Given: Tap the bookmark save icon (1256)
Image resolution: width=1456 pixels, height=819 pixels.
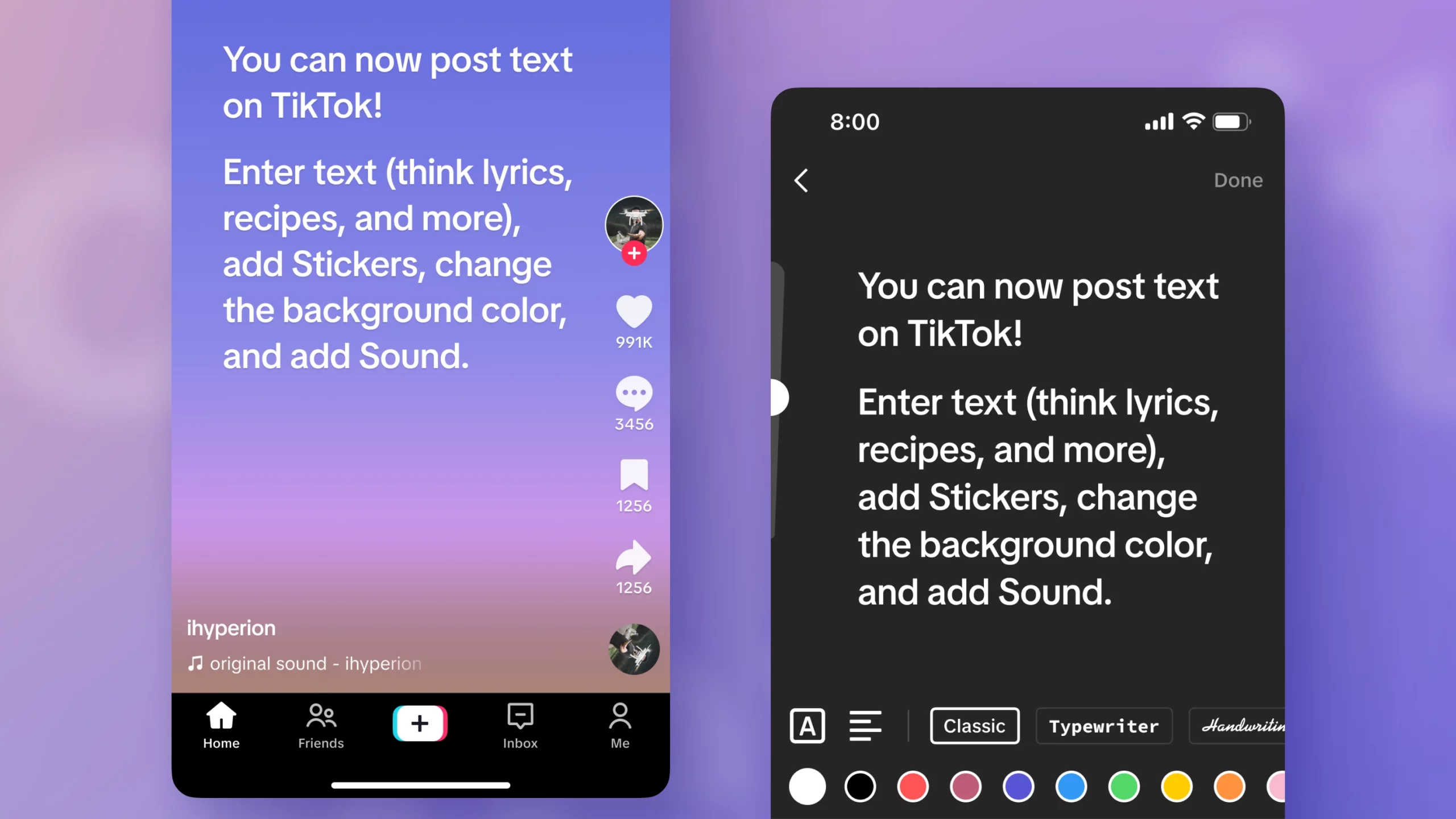Looking at the screenshot, I should pos(633,475).
